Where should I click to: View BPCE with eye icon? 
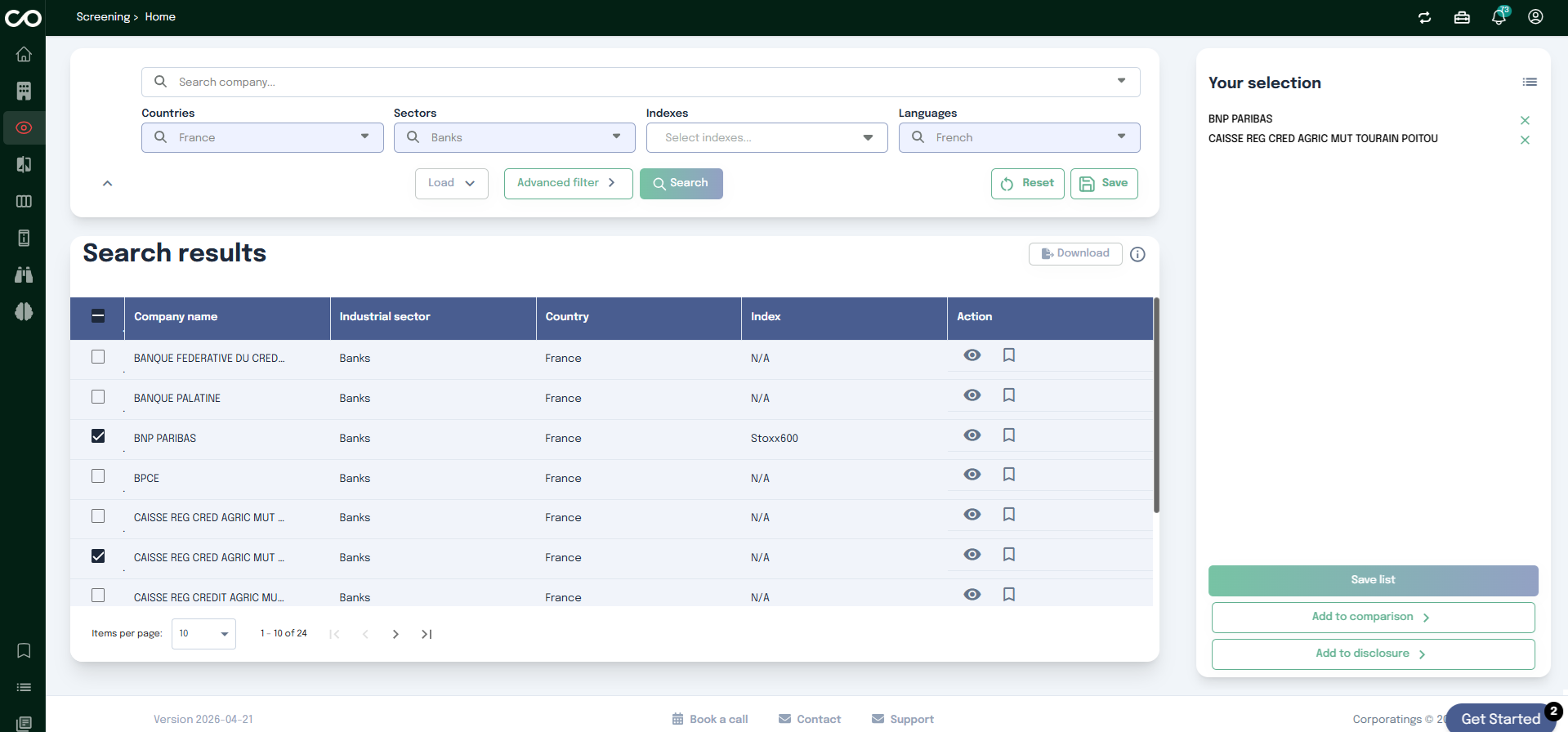[x=972, y=475]
